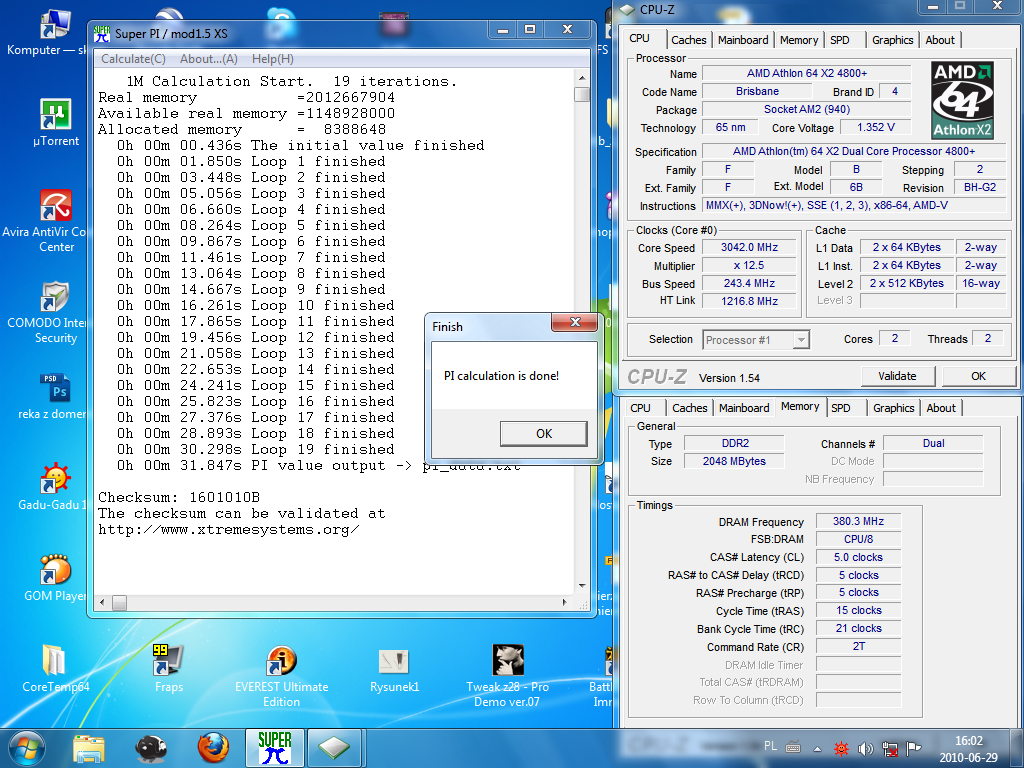
Task: Switch to the Mainboard tab in upper CPU-Z
Action: (x=743, y=40)
